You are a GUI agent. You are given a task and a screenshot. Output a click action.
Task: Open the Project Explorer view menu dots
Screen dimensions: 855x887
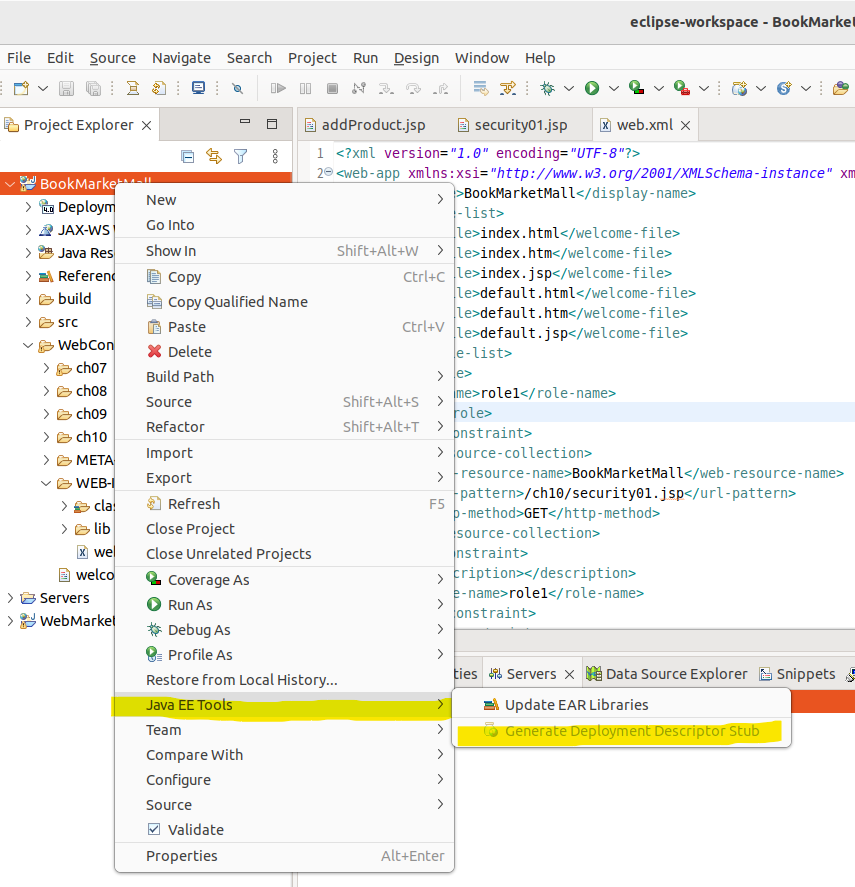[275, 156]
